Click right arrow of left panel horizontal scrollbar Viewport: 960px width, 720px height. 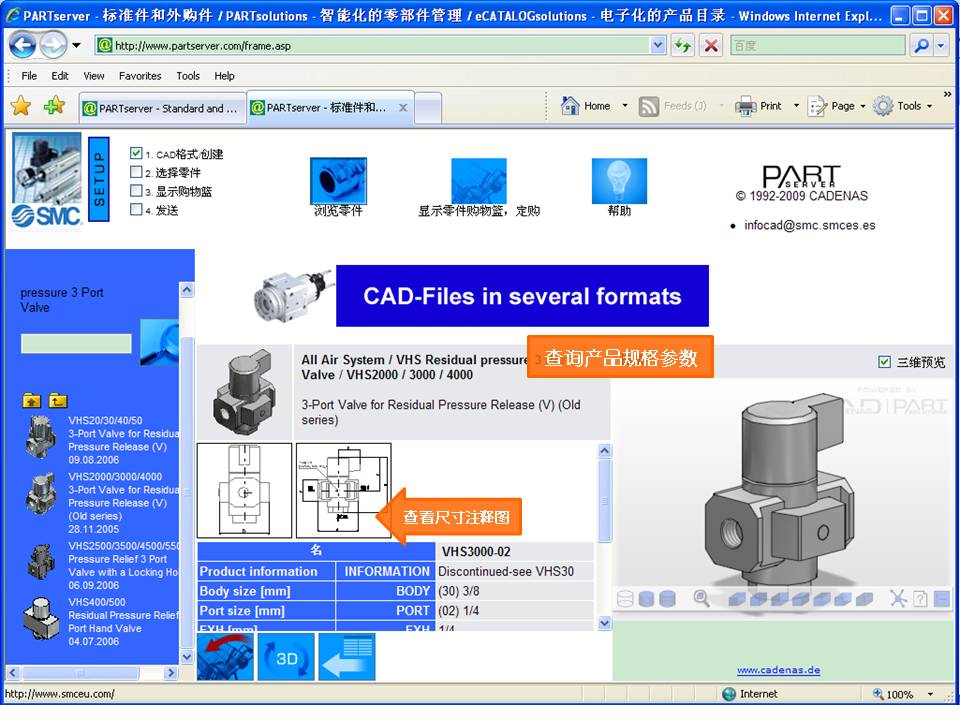pos(171,673)
